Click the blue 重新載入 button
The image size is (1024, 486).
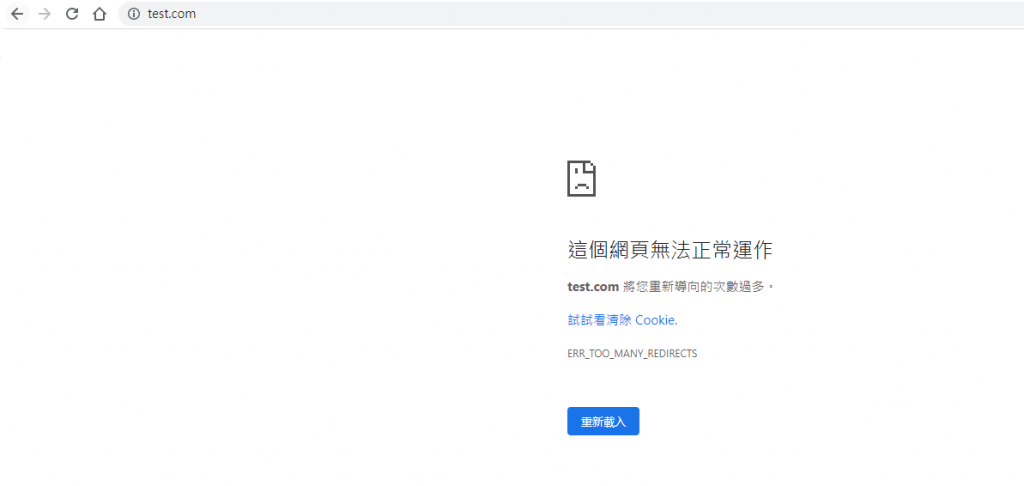pyautogui.click(x=603, y=421)
